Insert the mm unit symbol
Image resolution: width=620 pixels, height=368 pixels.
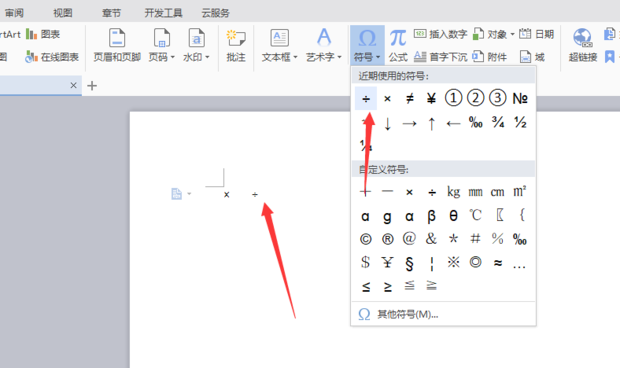(476, 192)
